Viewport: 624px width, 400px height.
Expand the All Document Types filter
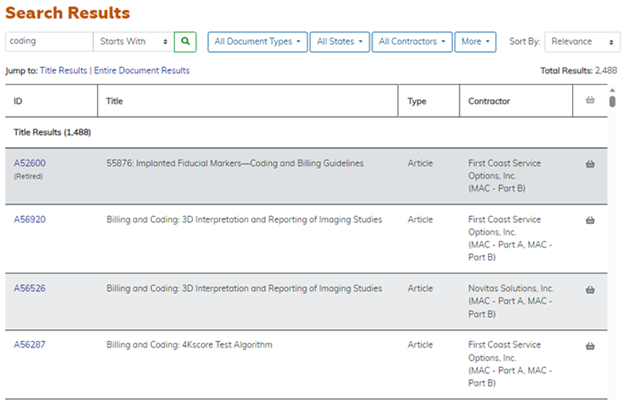pyautogui.click(x=256, y=42)
